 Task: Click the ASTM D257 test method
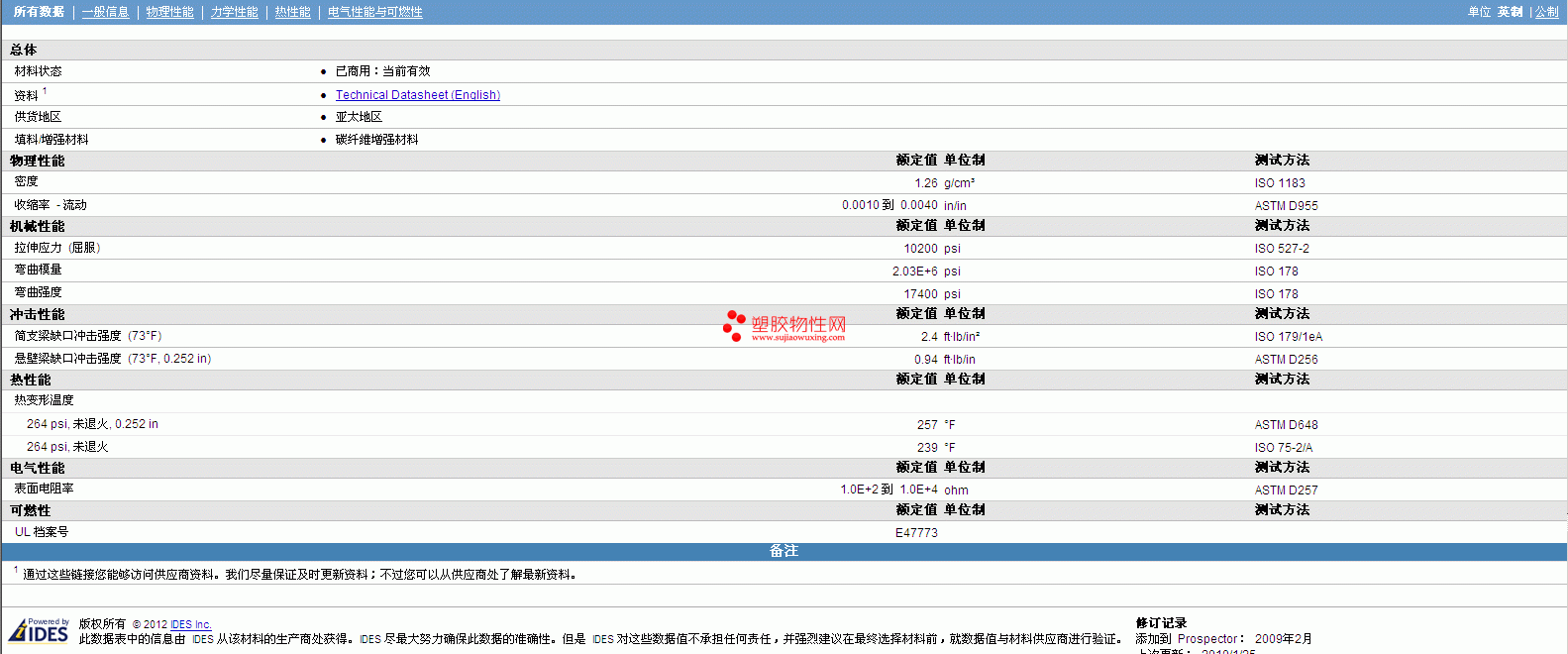click(1287, 490)
